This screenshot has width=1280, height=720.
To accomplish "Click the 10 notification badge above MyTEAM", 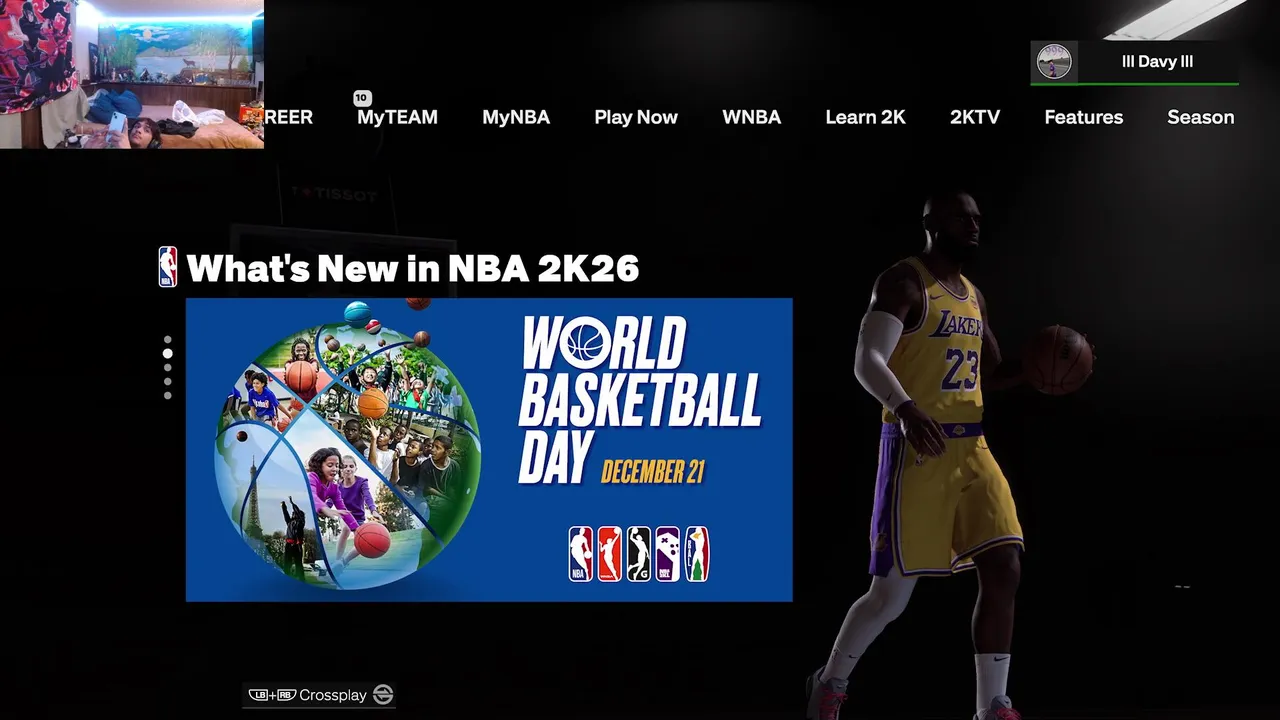I will [362, 98].
